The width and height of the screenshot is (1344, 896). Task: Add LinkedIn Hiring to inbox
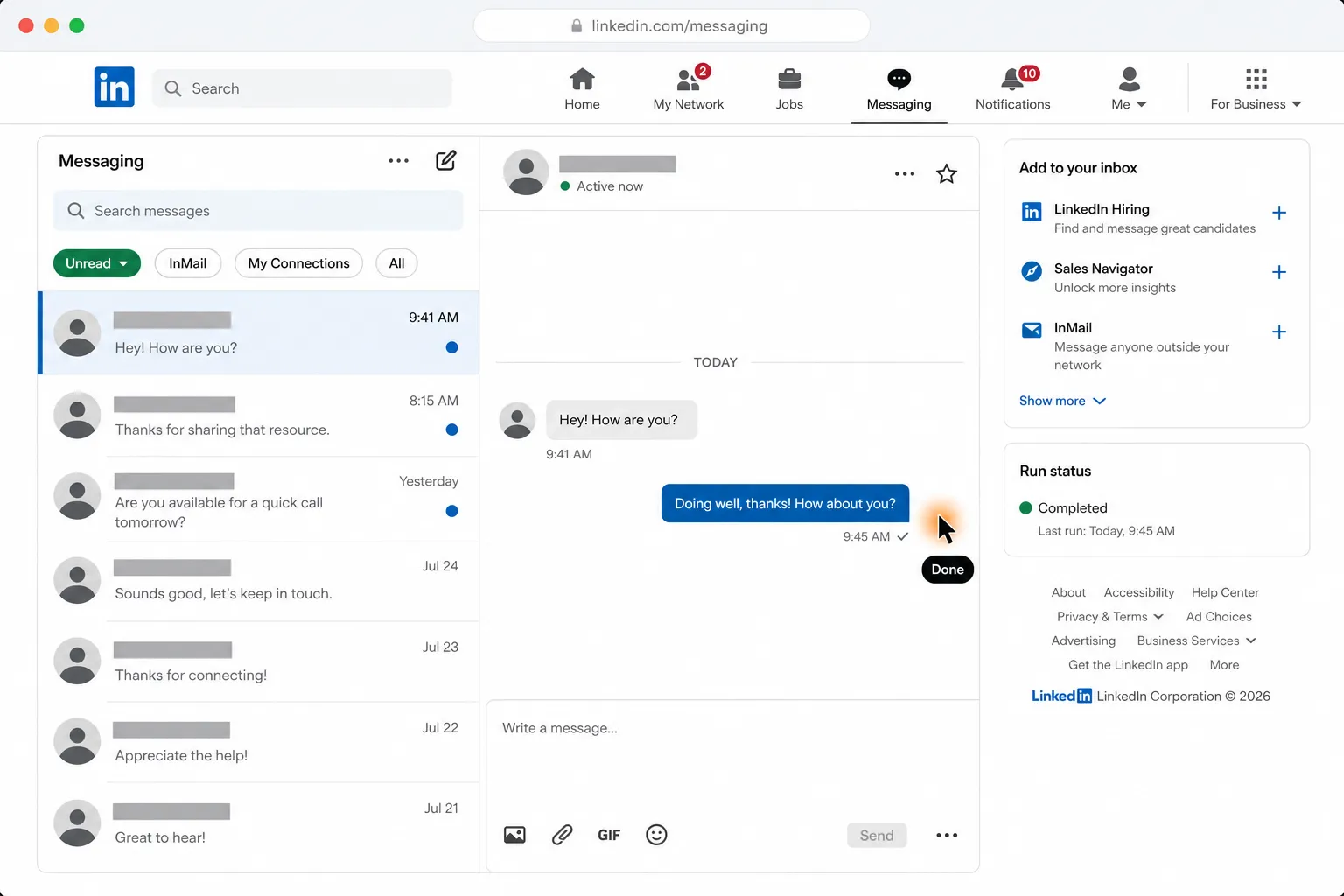click(1278, 213)
